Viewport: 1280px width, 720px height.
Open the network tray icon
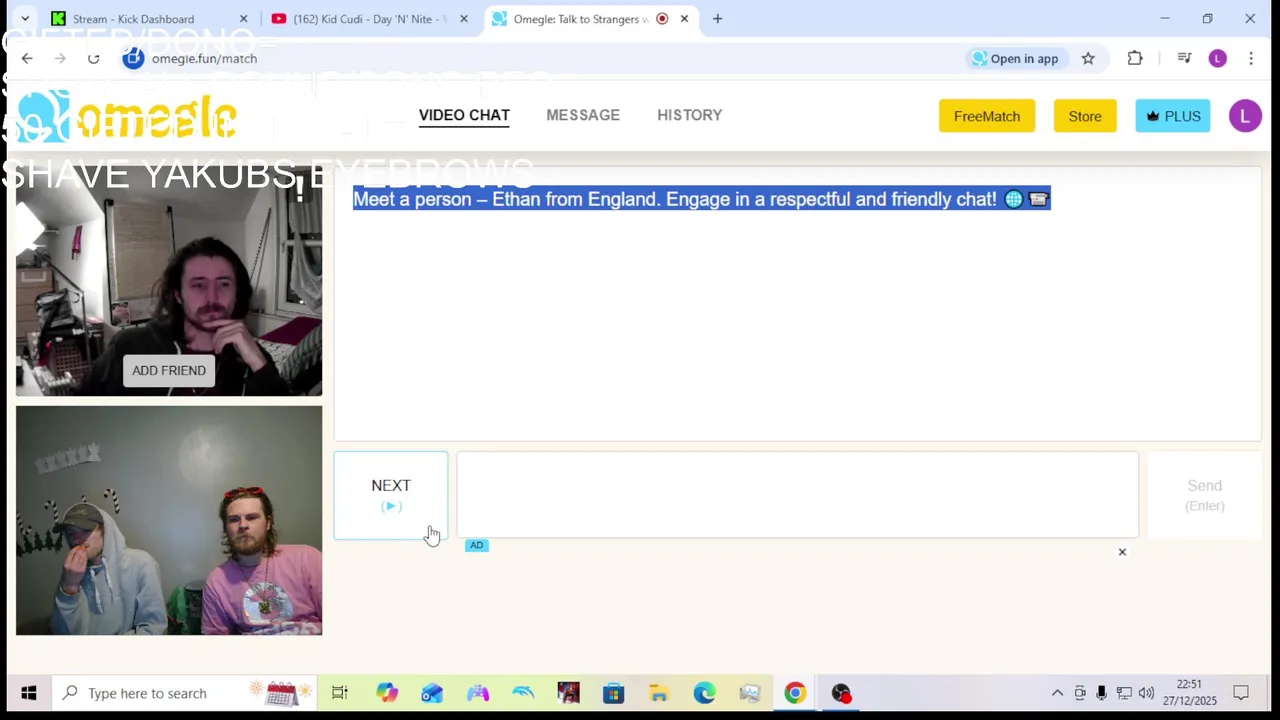1124,693
